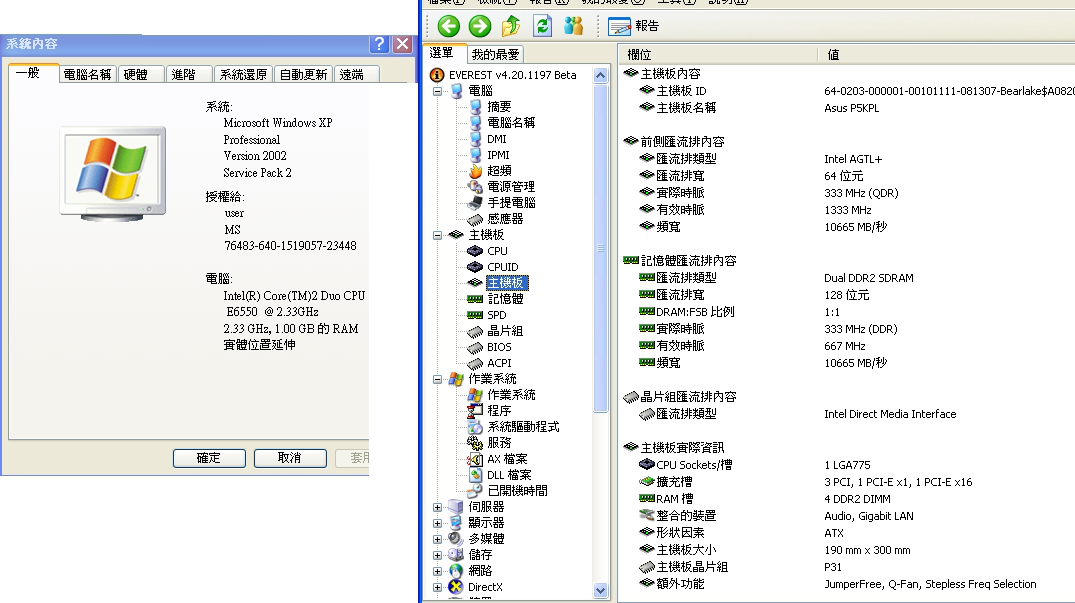Select the 主機板晶片組 row showing P31
The height and width of the screenshot is (603, 1075).
coord(848,567)
